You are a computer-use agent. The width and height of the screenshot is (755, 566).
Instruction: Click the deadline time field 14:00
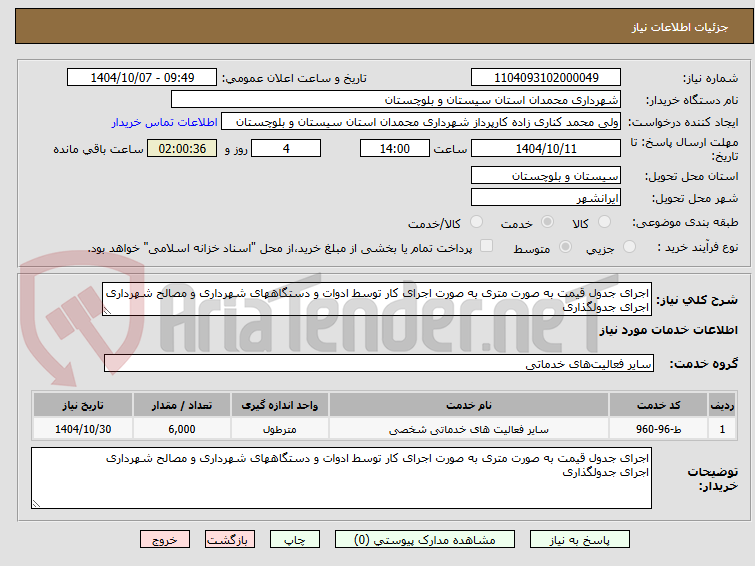395,148
